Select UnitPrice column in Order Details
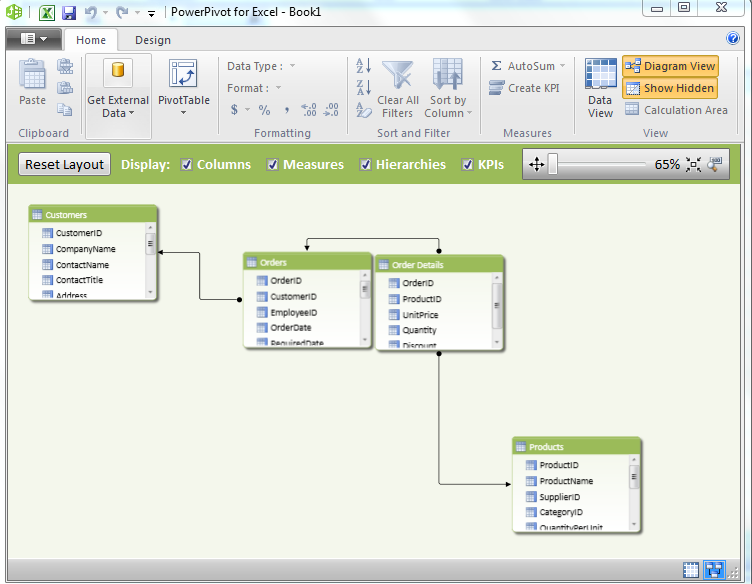Screen dimensions: 752x584 point(420,315)
